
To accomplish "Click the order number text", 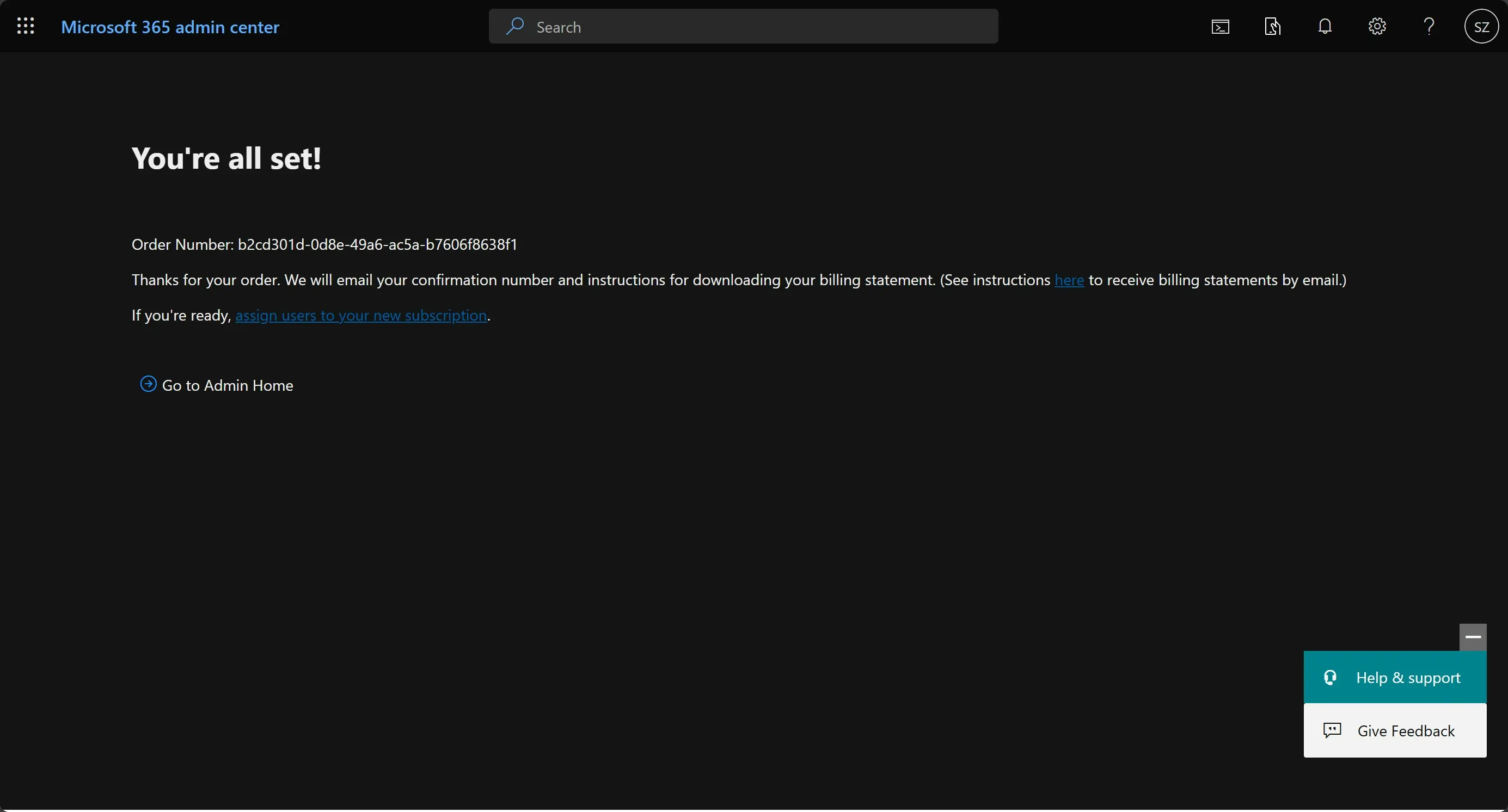I will click(377, 244).
